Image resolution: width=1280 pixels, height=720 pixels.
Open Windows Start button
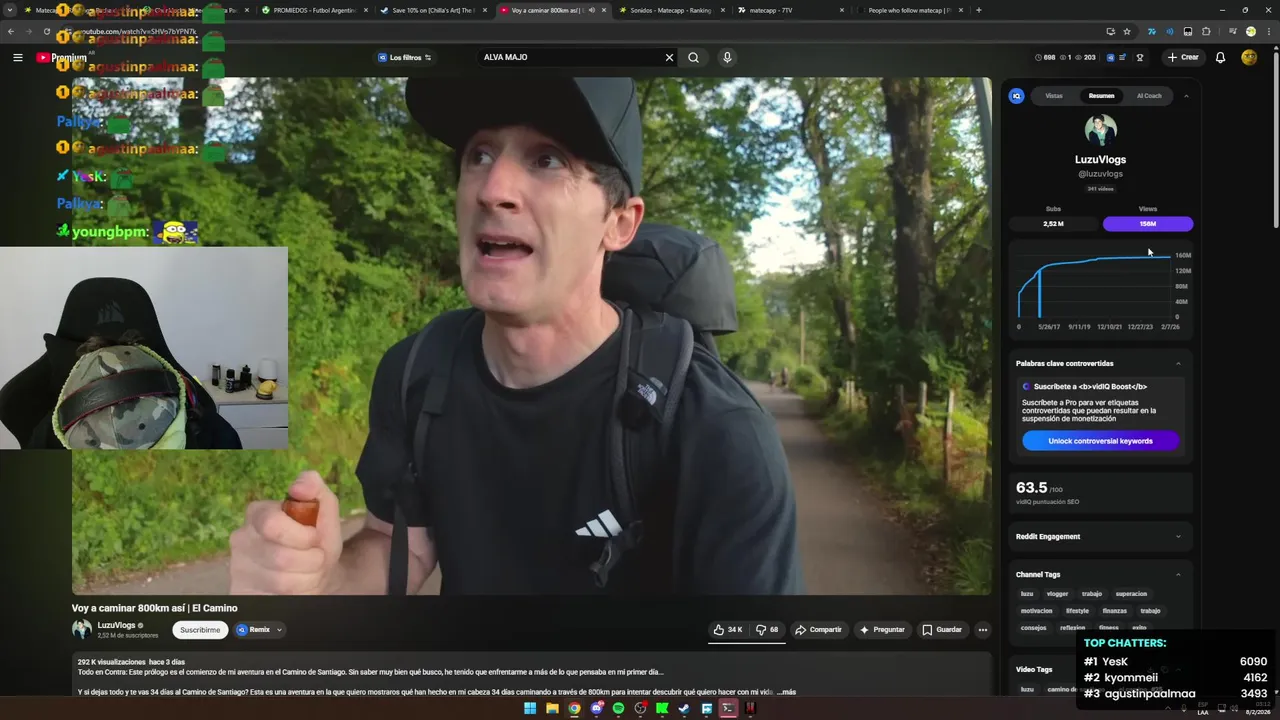530,709
